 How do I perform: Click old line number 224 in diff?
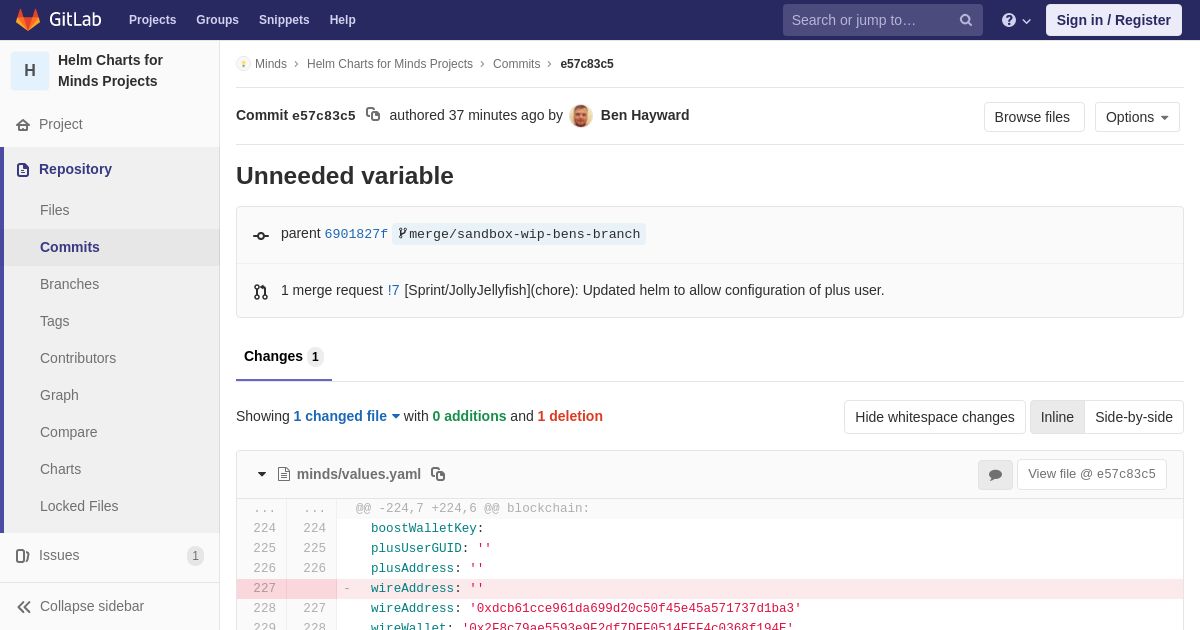click(262, 529)
